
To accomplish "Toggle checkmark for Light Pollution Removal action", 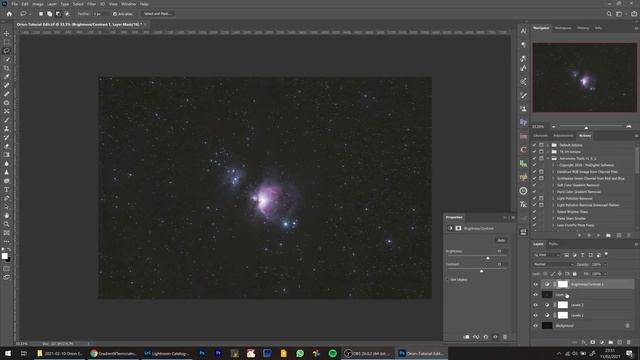I will click(x=534, y=198).
